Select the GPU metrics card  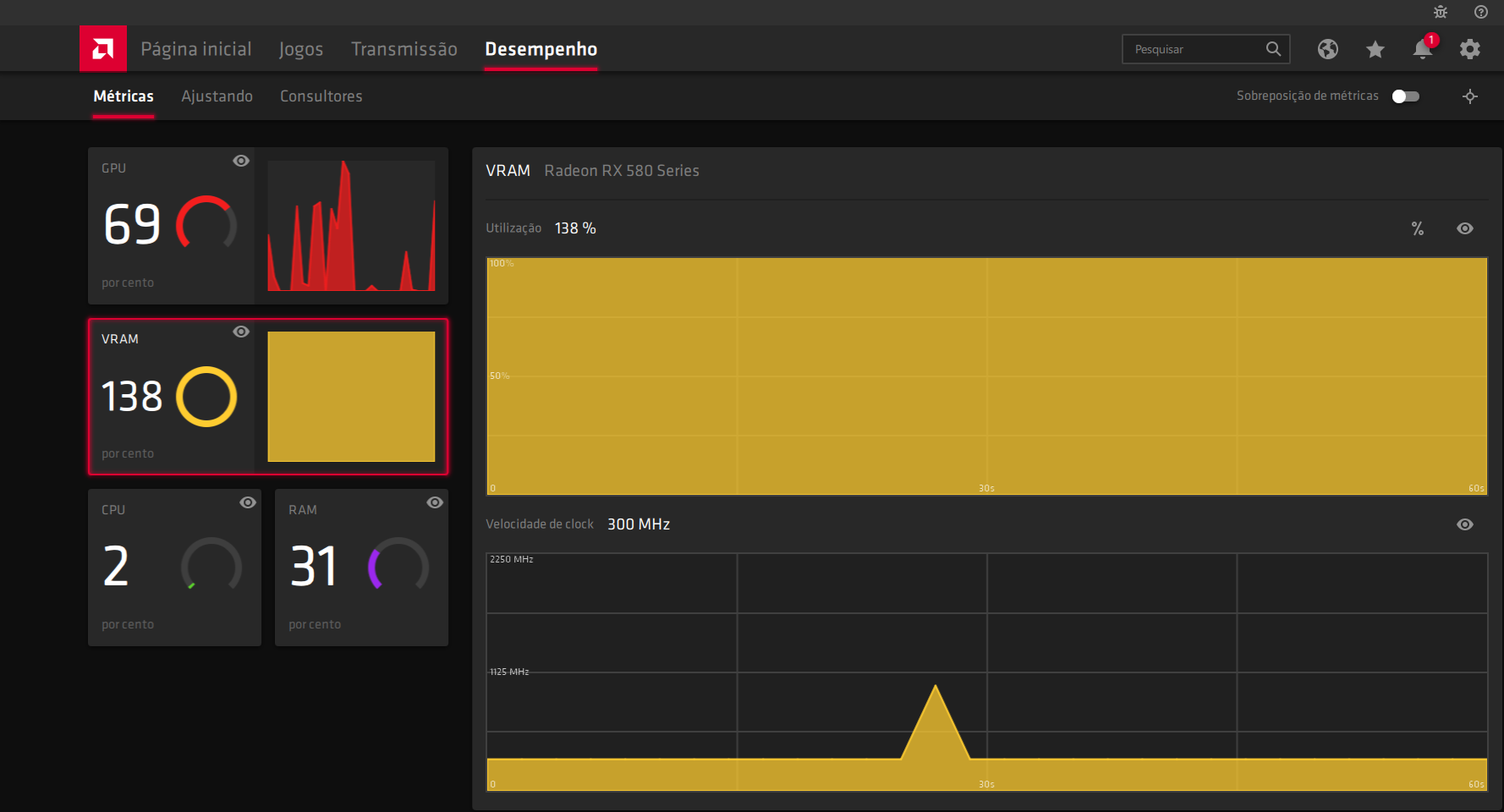pos(268,226)
